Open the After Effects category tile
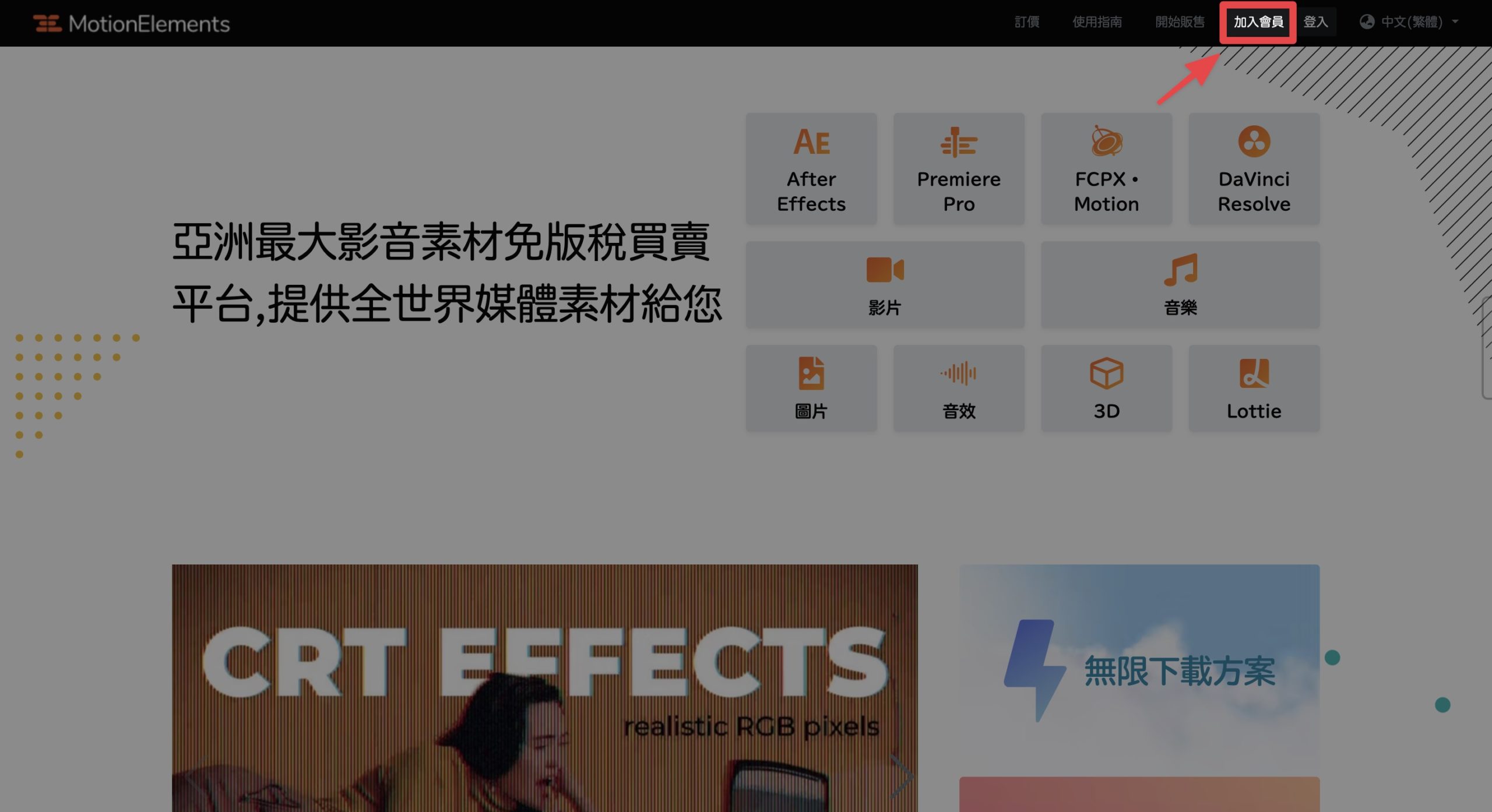Screen dimensions: 1492x812 click(811, 168)
